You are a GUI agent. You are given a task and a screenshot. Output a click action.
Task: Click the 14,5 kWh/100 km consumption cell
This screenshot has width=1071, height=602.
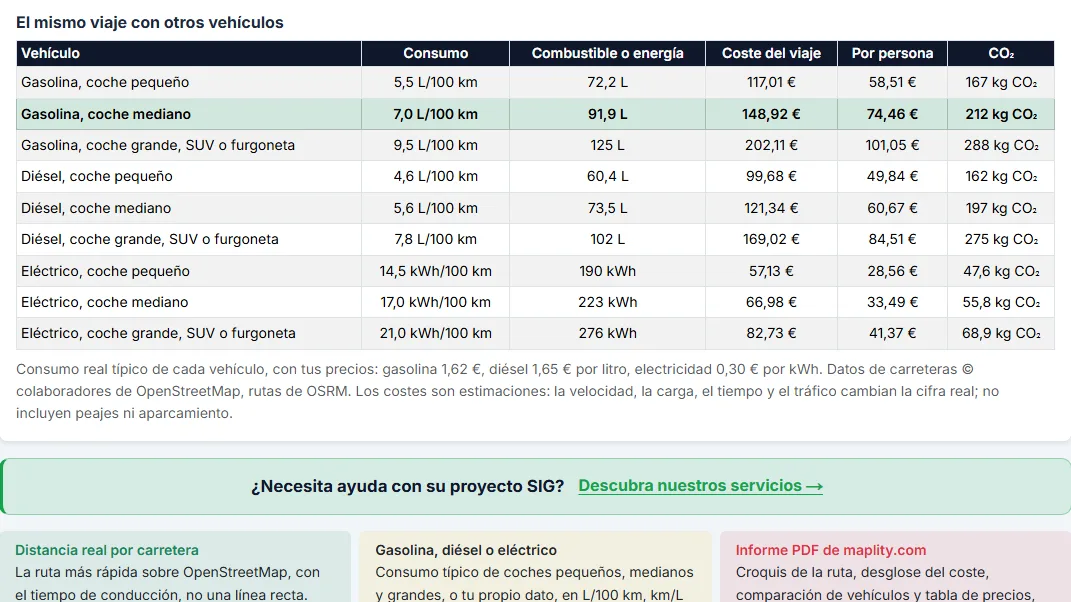[436, 271]
